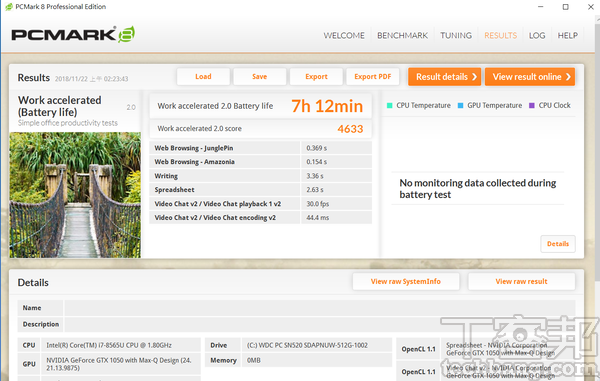The image size is (600, 381).
Task: Click the GPU Temperature blue legend square
Action: [x=460, y=106]
